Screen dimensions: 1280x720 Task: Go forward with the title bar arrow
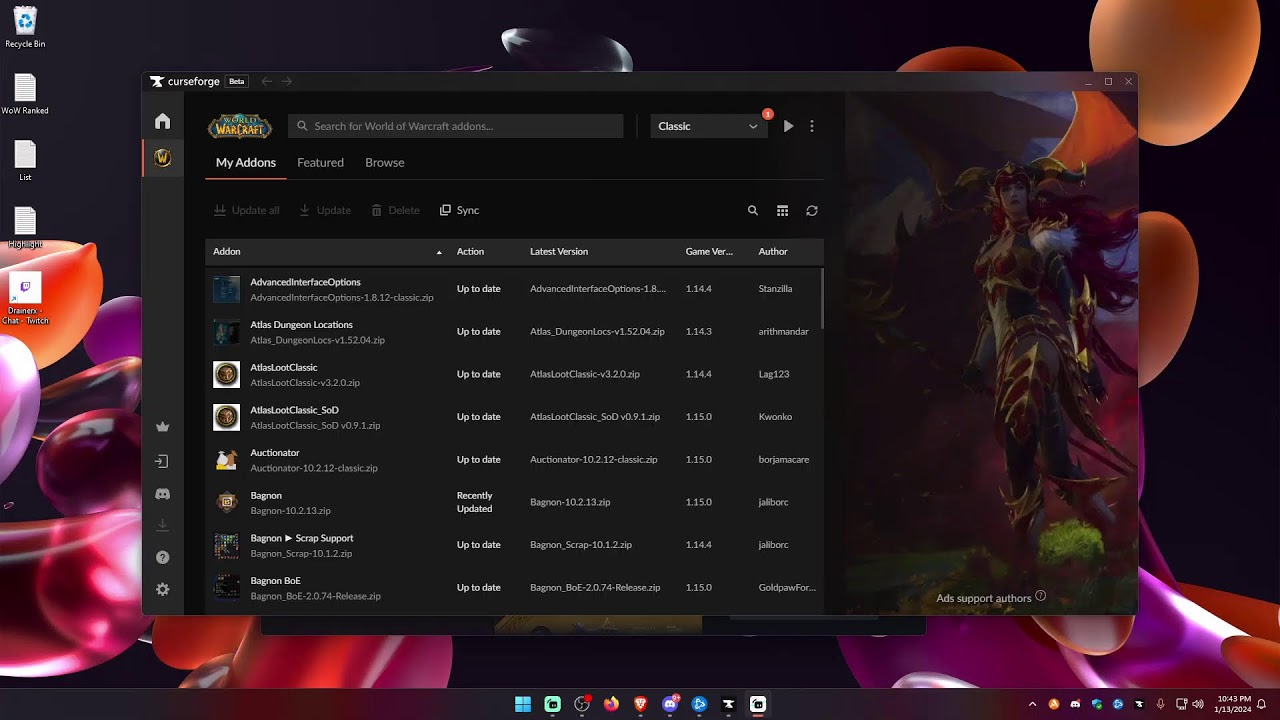[287, 81]
